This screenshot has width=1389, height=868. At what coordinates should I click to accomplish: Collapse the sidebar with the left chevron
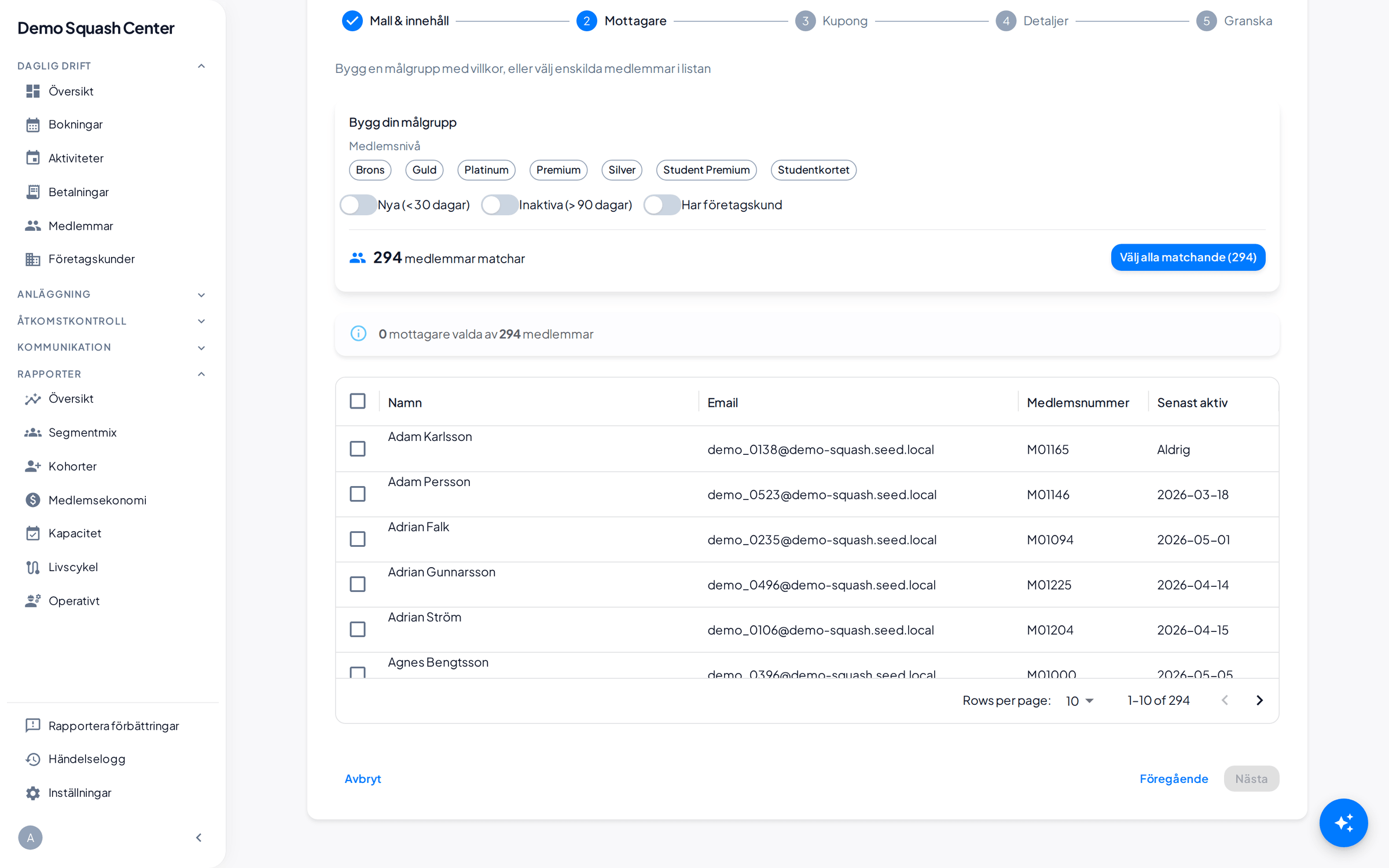[x=199, y=837]
